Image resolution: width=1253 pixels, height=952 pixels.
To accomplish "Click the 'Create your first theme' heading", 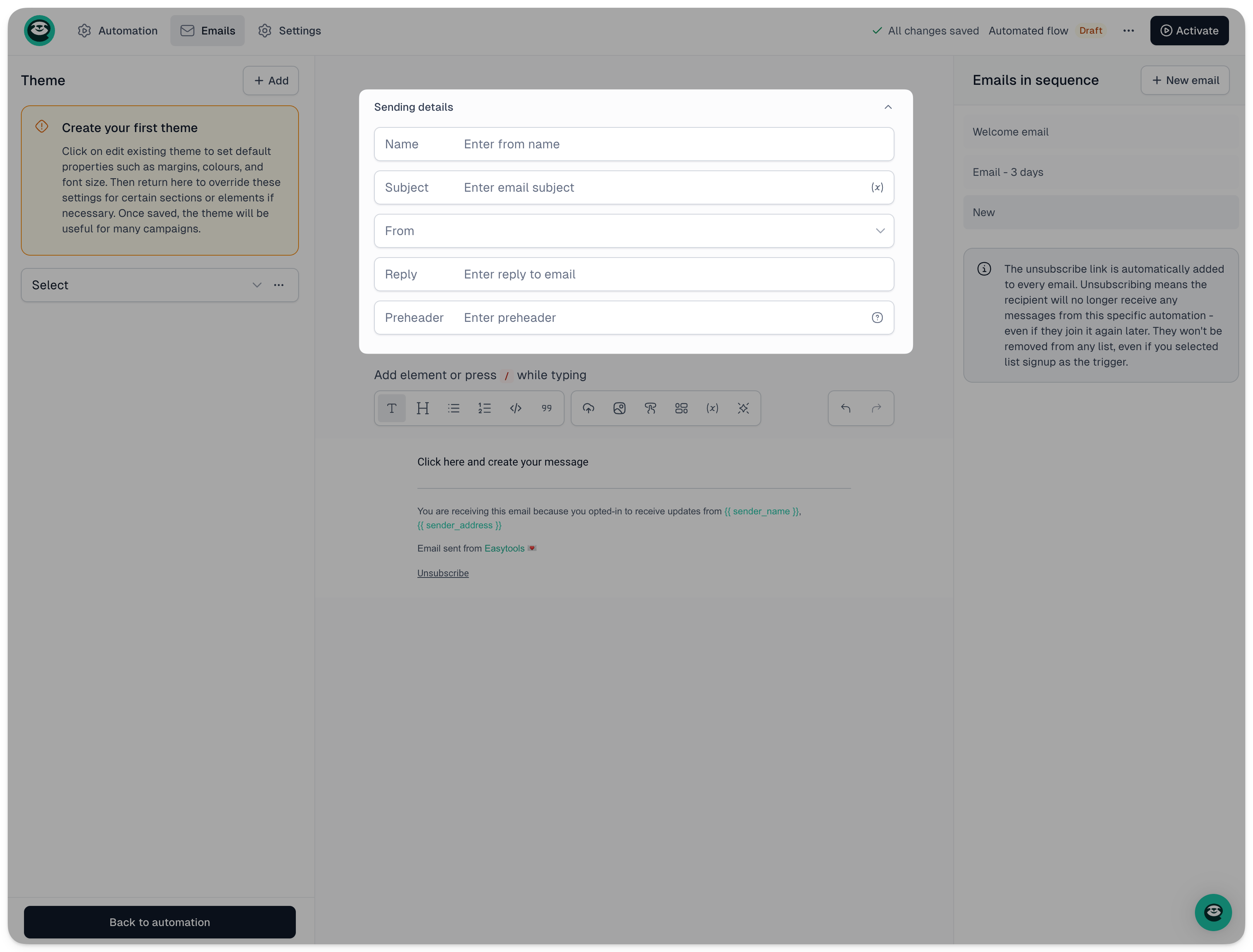I will tap(130, 128).
